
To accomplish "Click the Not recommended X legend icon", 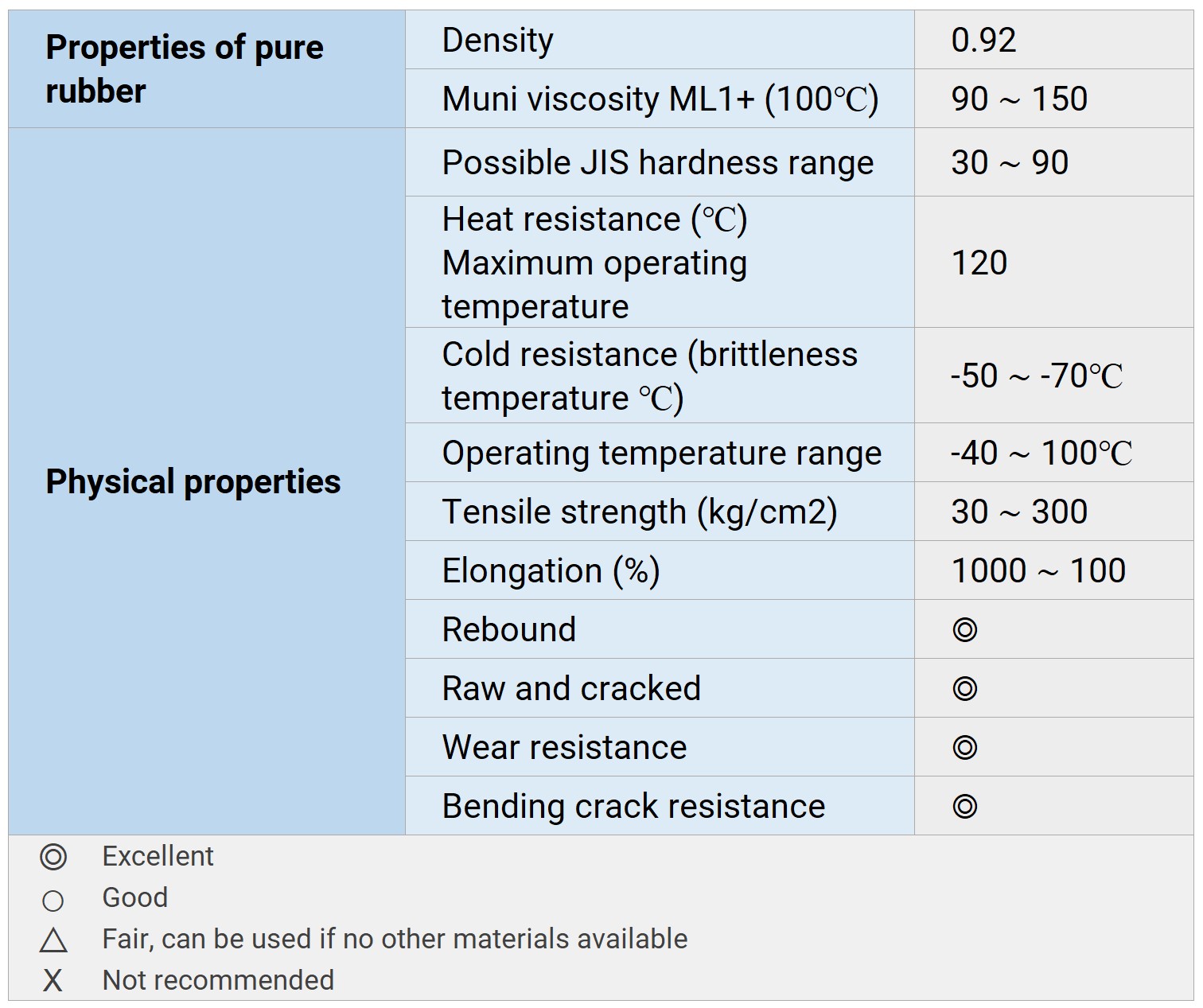I will point(53,981).
